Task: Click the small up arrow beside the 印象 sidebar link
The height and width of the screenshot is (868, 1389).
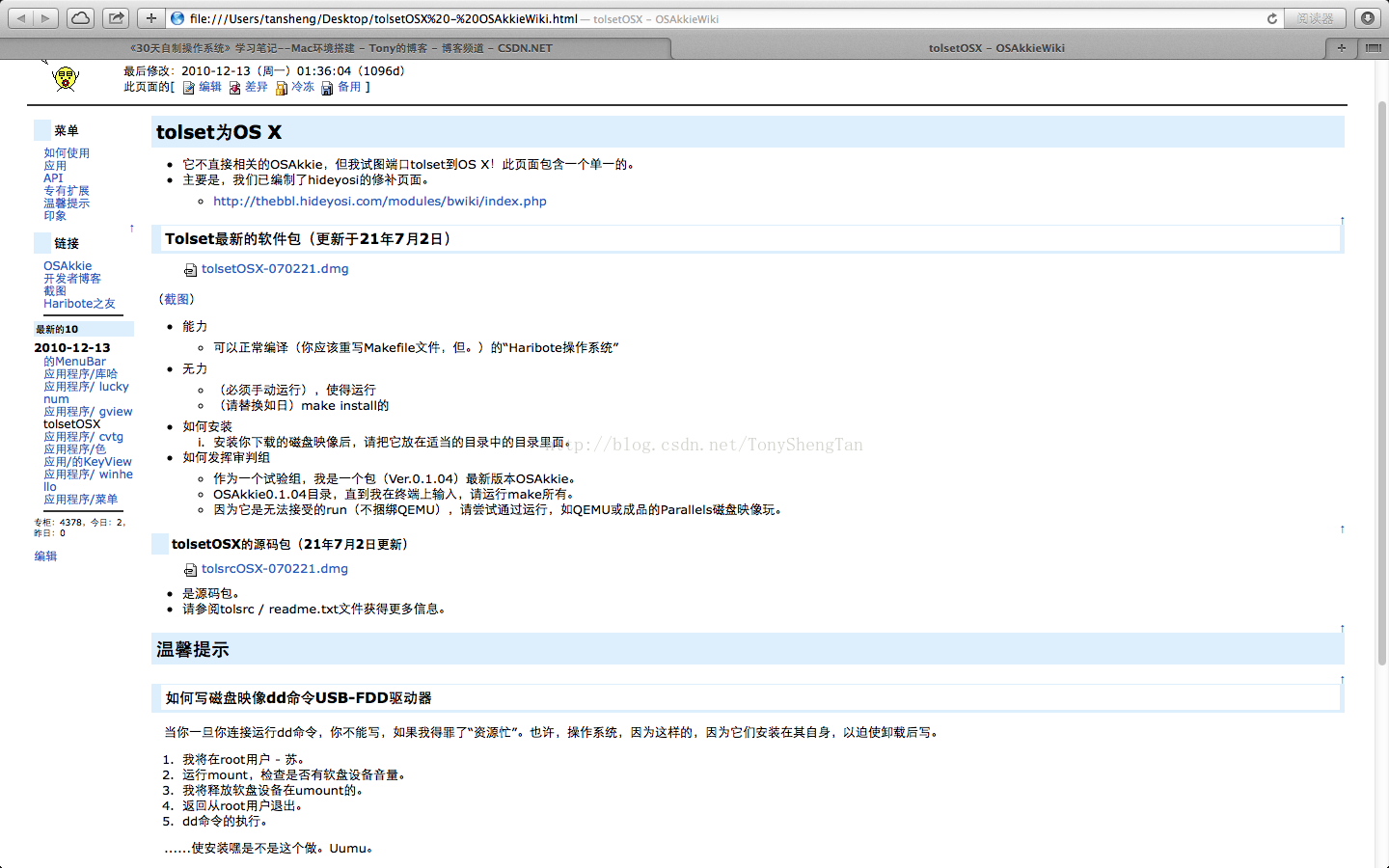Action: point(131,229)
